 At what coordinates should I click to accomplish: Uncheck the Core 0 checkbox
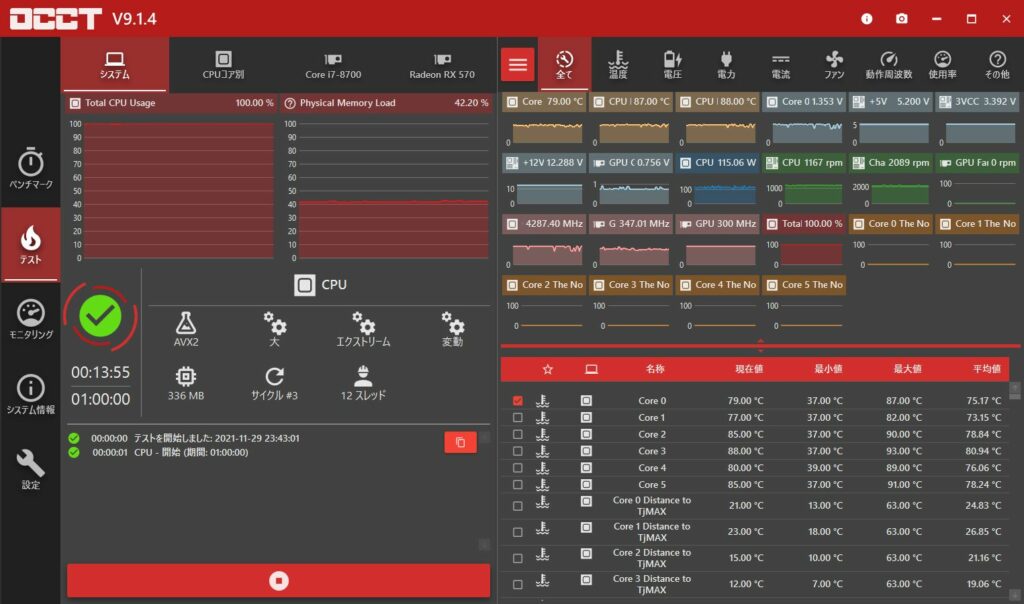click(517, 401)
